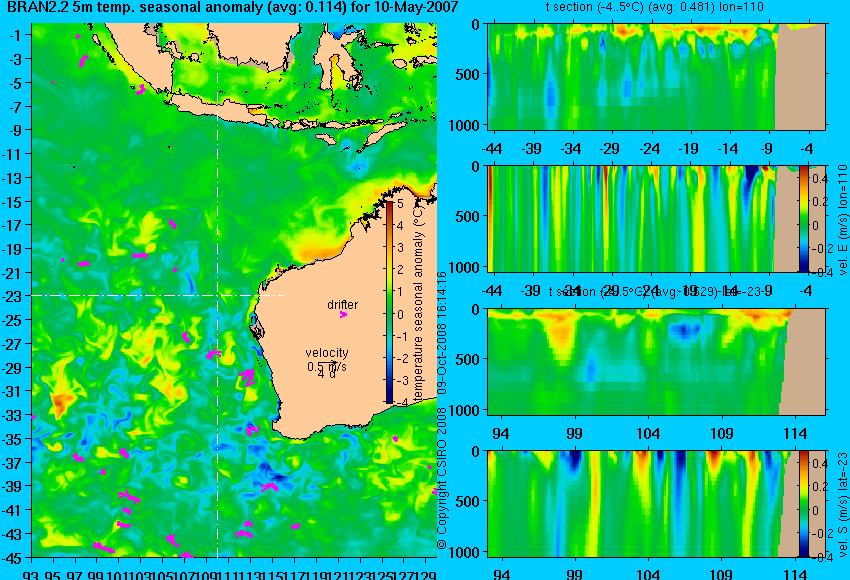Click 500 depth label on vel. S plot

468,501
